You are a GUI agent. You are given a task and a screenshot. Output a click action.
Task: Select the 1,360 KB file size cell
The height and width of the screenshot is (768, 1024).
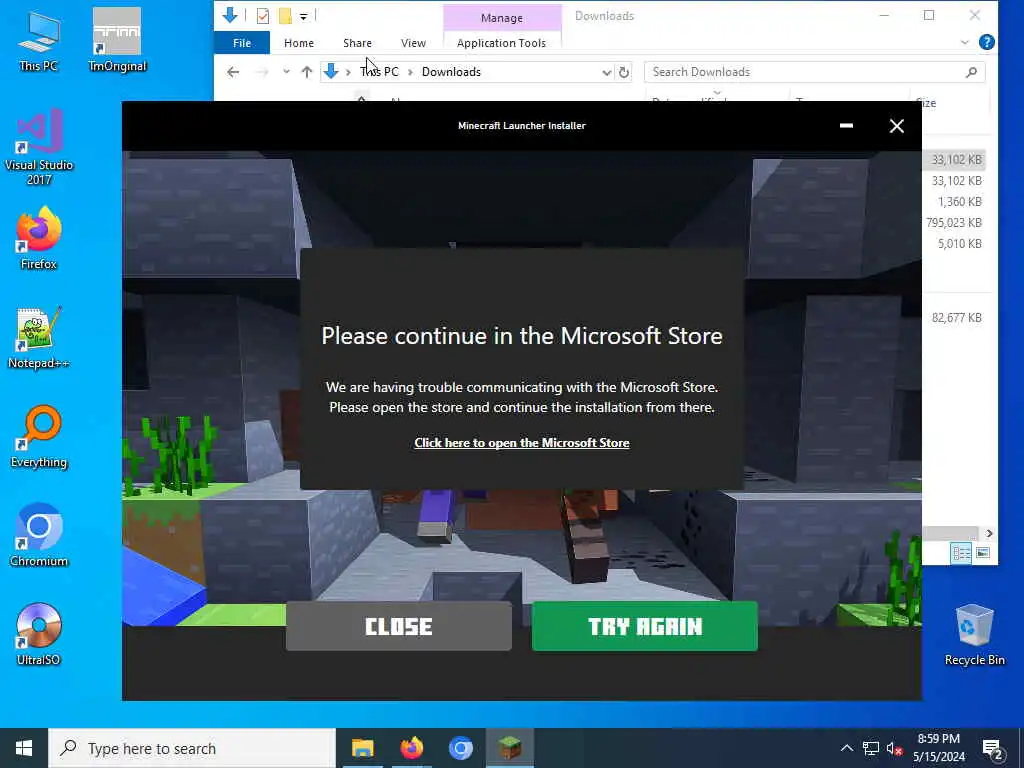coord(959,202)
